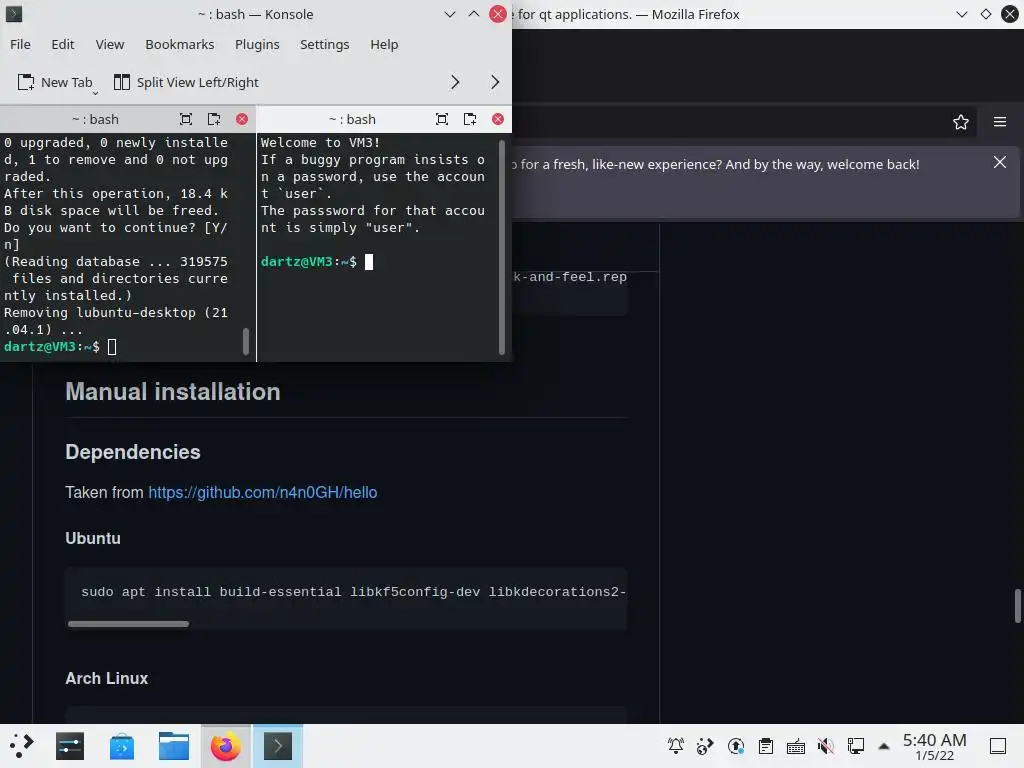Open the keyboard layout tray icon
This screenshot has height=768, width=1024.
point(796,746)
